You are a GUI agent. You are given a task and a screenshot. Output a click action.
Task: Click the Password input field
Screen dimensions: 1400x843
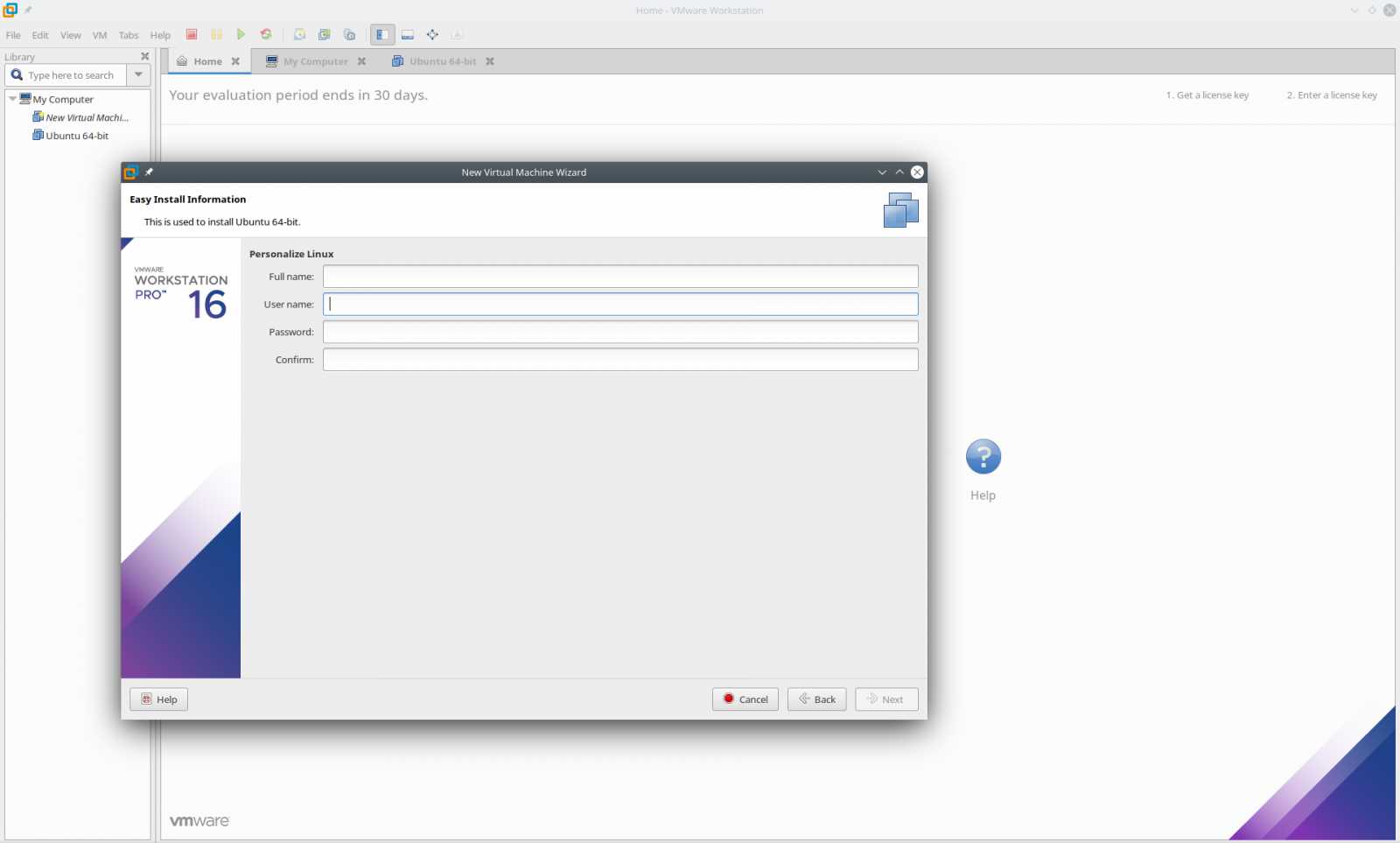[620, 332]
